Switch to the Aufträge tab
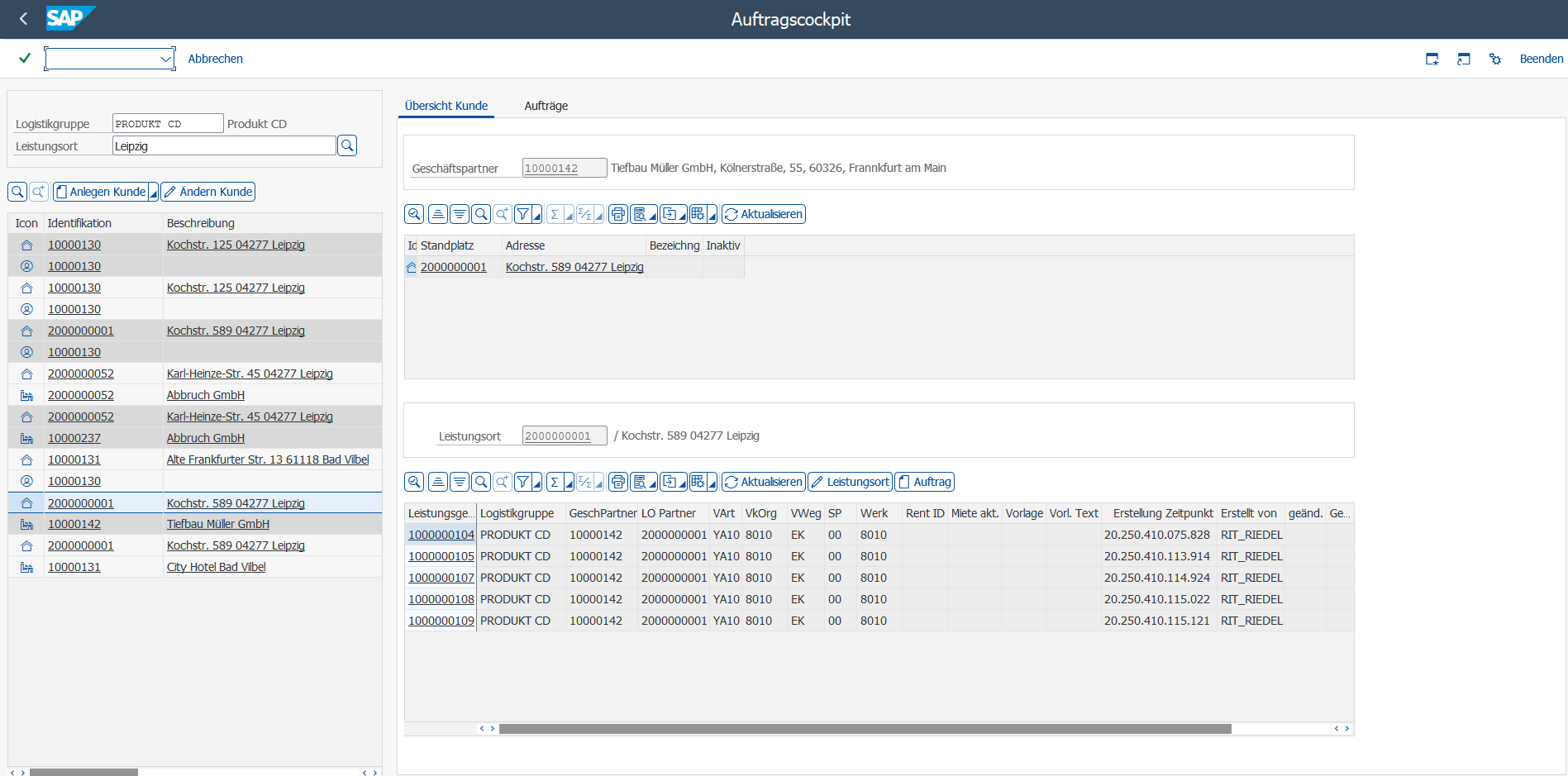 click(x=546, y=106)
